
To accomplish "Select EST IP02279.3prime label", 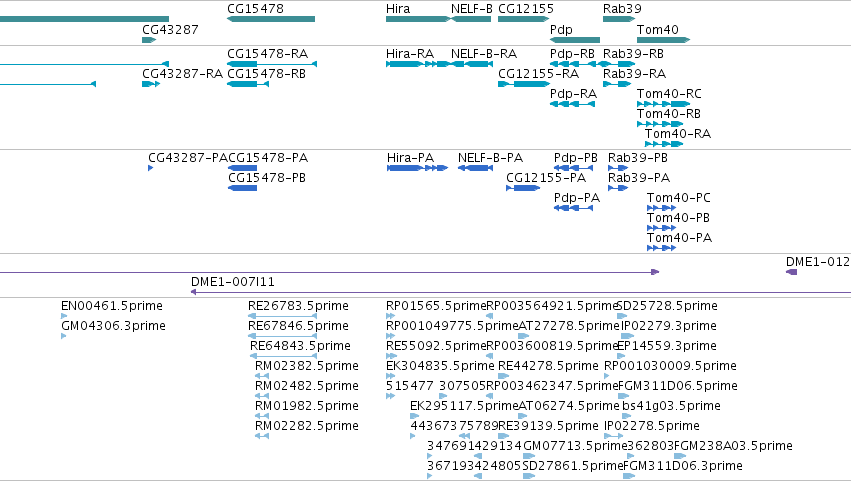I will (669, 326).
